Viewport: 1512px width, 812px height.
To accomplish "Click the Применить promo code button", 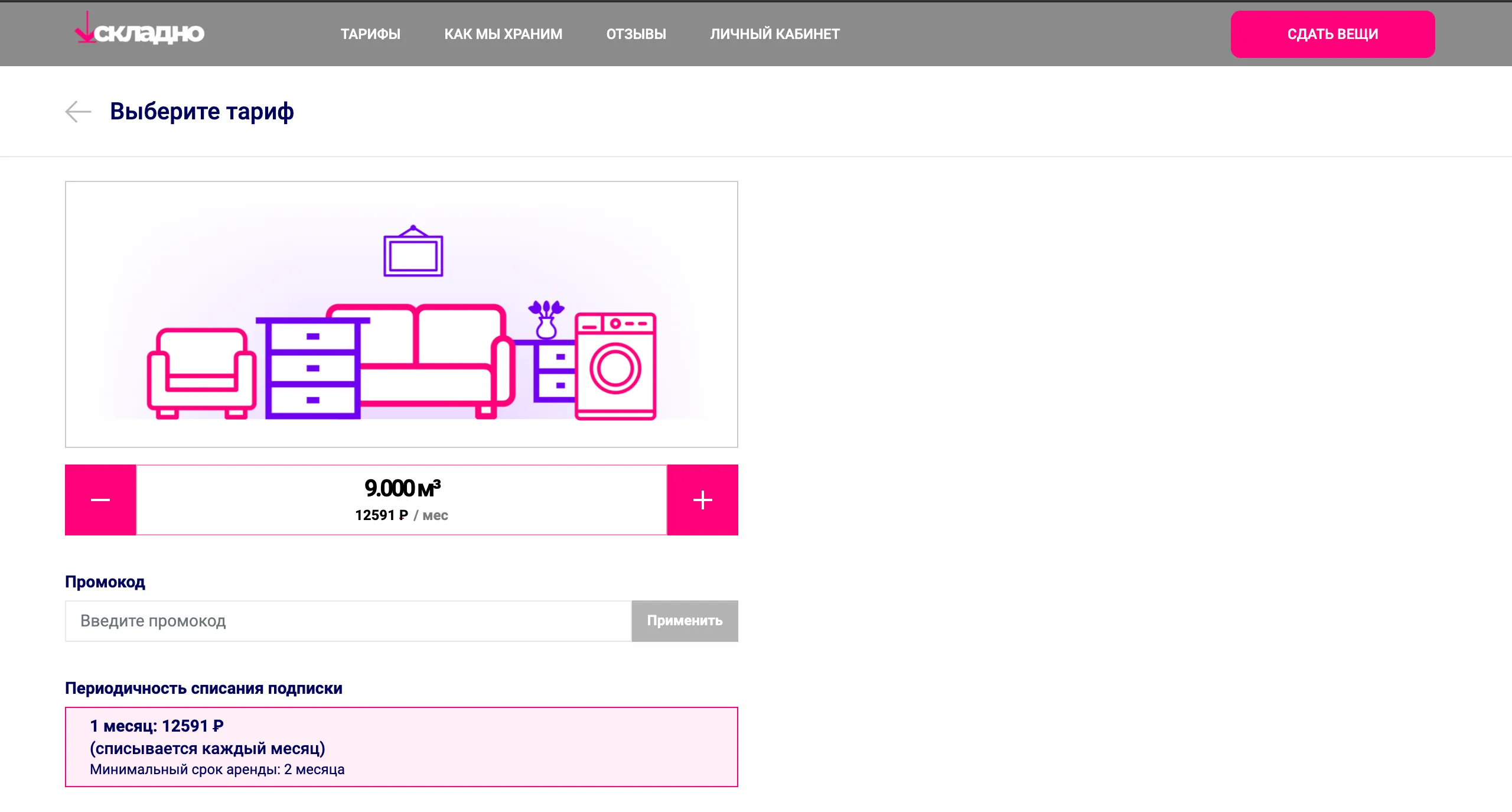I will (685, 621).
